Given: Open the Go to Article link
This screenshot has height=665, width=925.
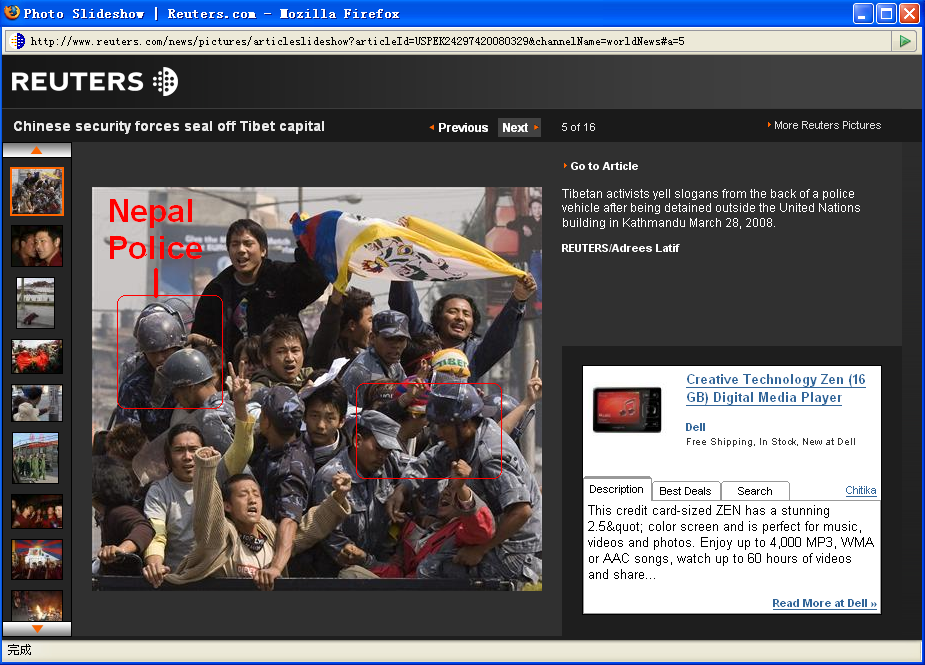Looking at the screenshot, I should (x=603, y=166).
